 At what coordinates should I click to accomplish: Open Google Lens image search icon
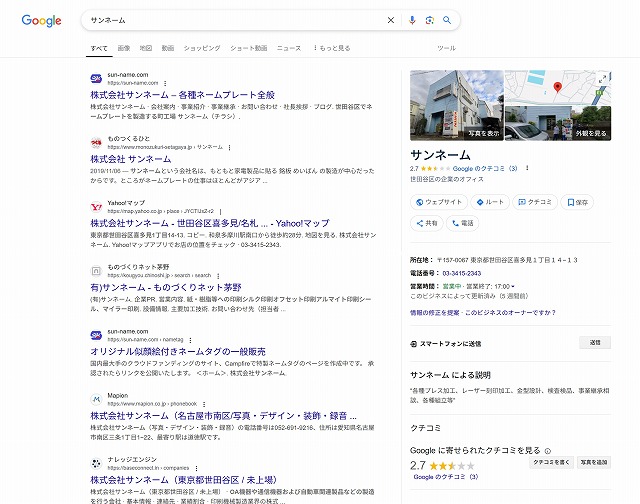[x=429, y=20]
